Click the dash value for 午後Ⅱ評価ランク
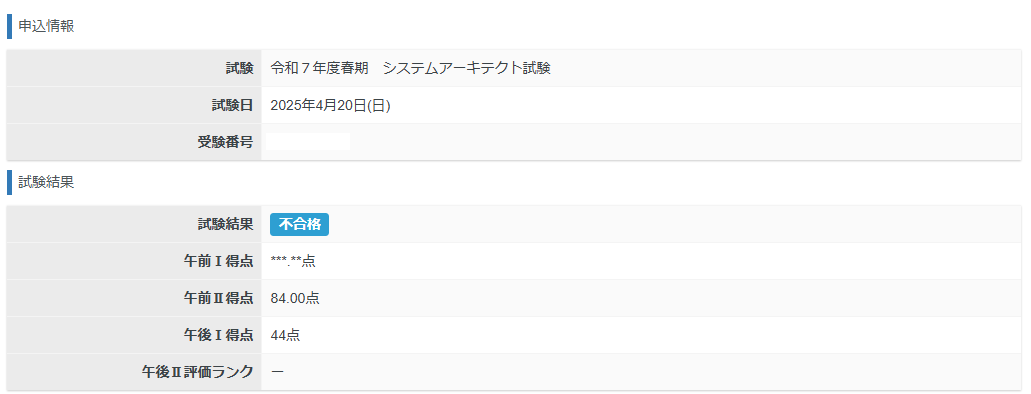Screen dimensions: 1031x394 coord(277,372)
